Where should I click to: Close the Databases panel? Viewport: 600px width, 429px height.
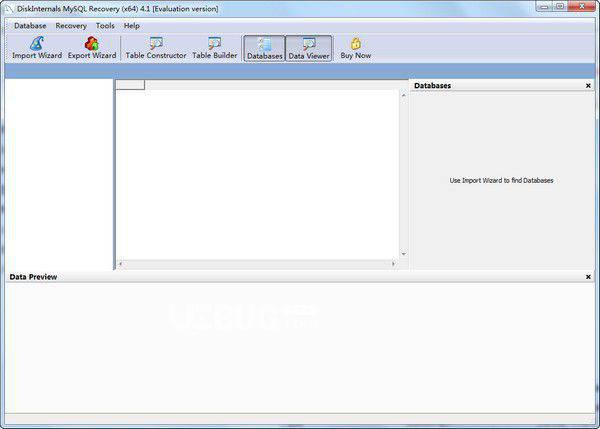[x=588, y=86]
